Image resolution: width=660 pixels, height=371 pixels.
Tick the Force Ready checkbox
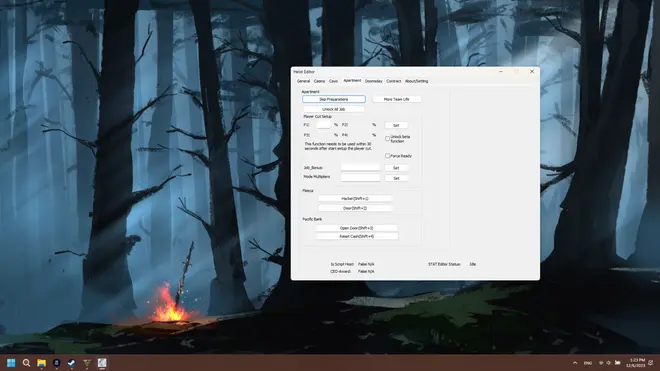(387, 156)
